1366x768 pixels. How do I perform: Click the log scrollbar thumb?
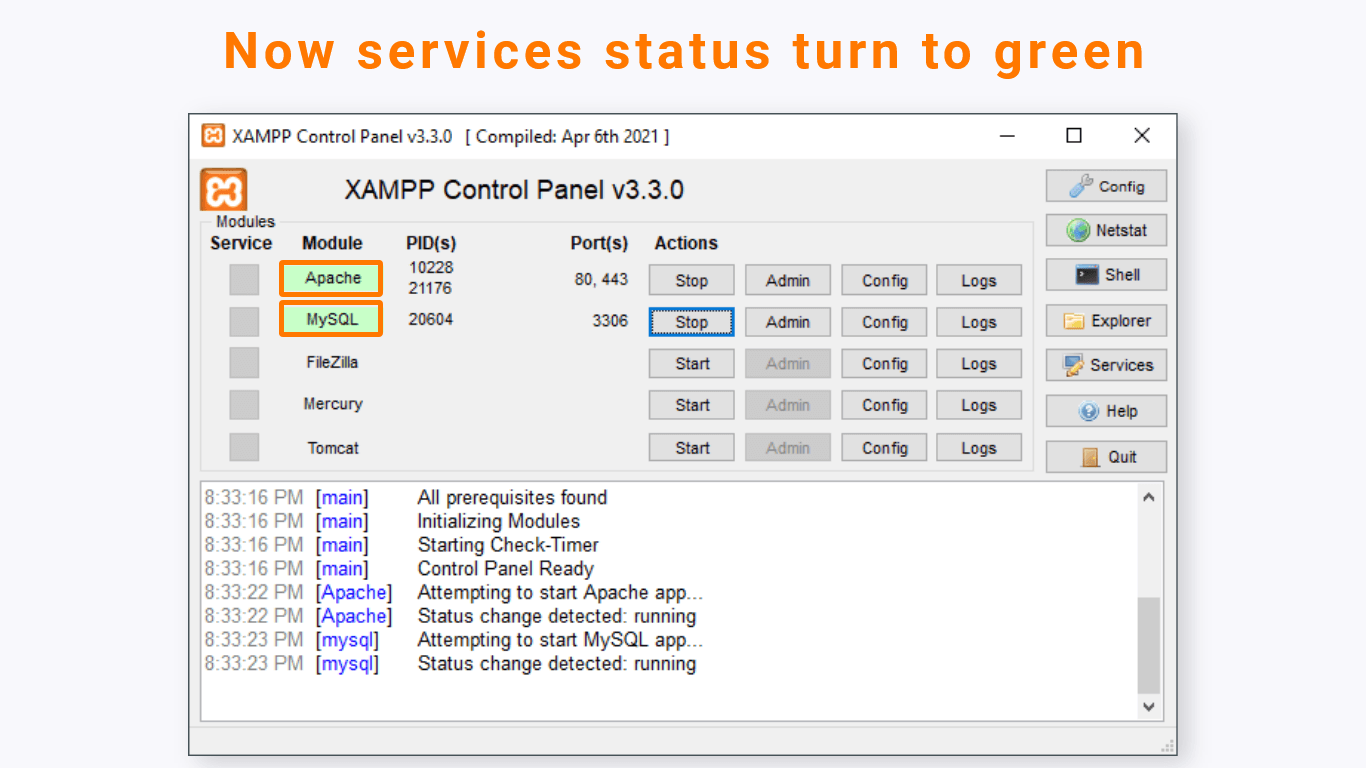click(1148, 645)
